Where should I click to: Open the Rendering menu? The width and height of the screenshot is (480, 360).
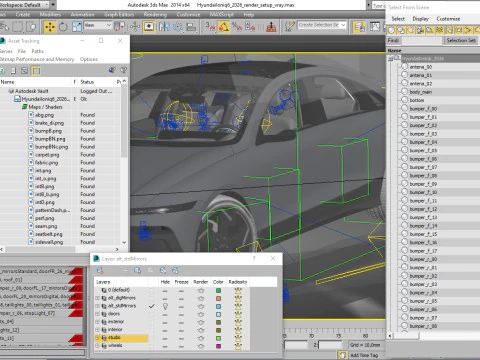155,14
